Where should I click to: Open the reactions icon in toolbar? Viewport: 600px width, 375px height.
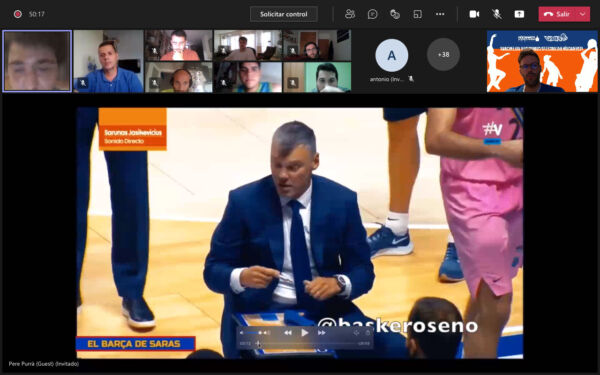coord(395,14)
